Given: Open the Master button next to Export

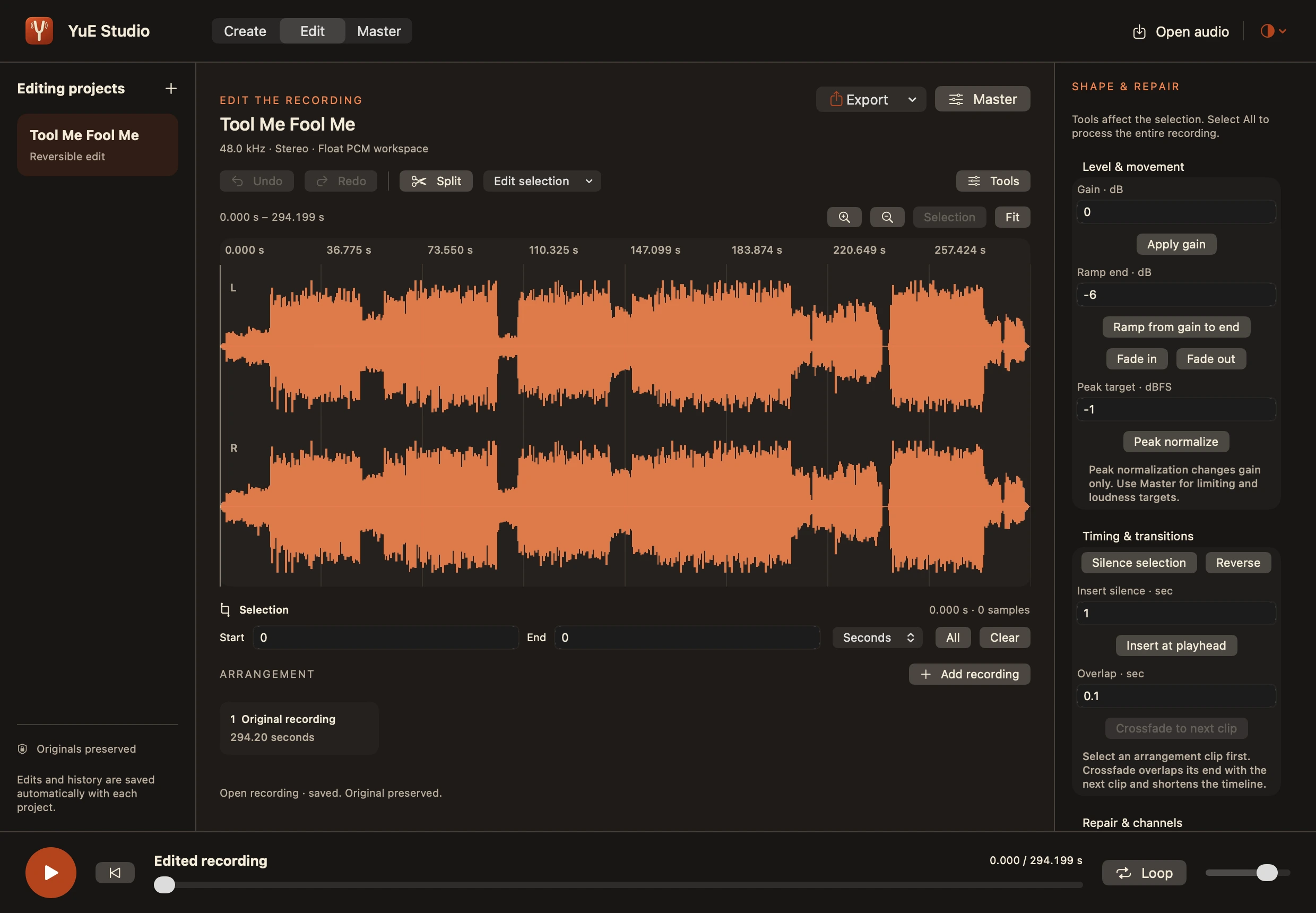Looking at the screenshot, I should 983,100.
